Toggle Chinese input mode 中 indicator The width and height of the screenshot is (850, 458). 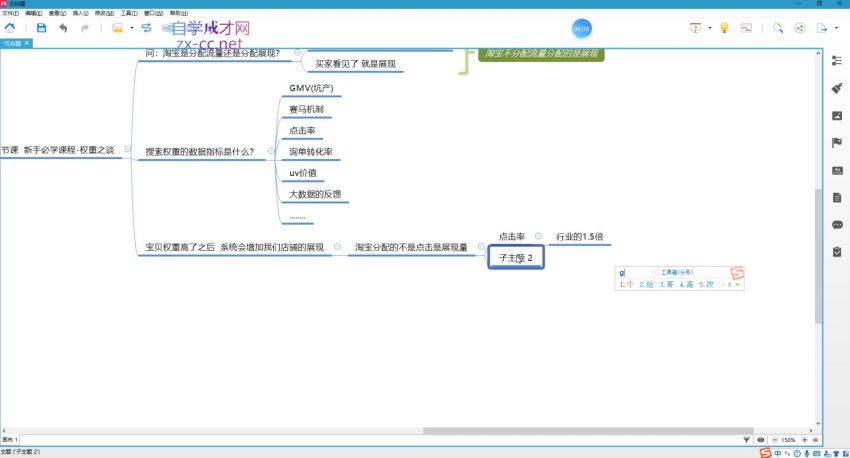coord(777,454)
